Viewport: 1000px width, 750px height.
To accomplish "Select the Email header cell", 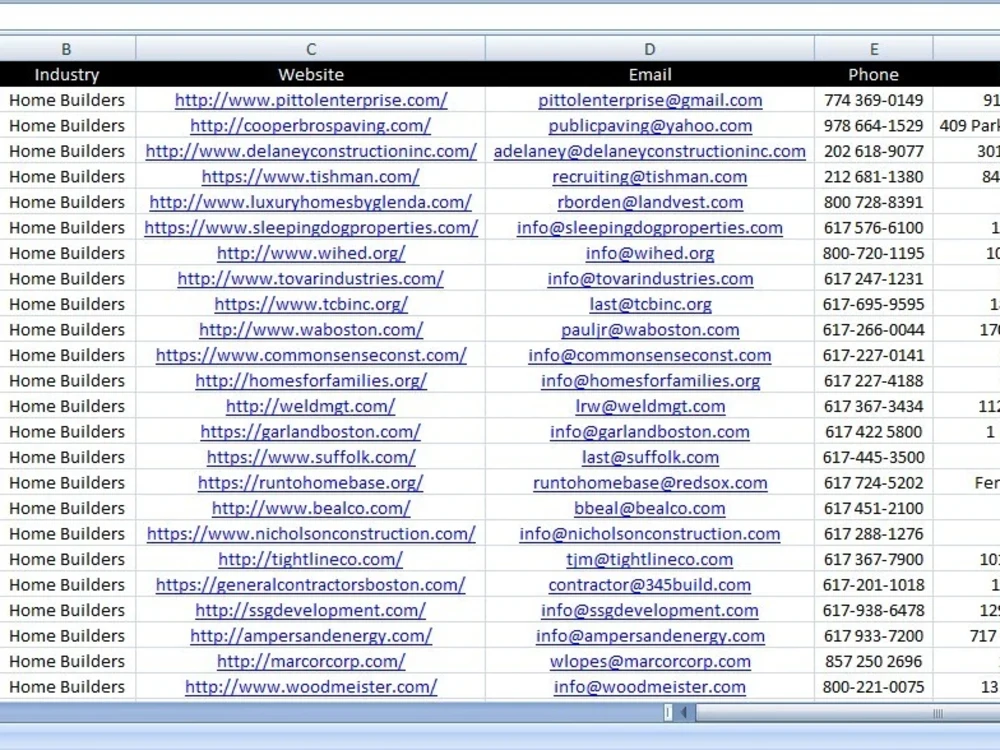I will (x=650, y=75).
